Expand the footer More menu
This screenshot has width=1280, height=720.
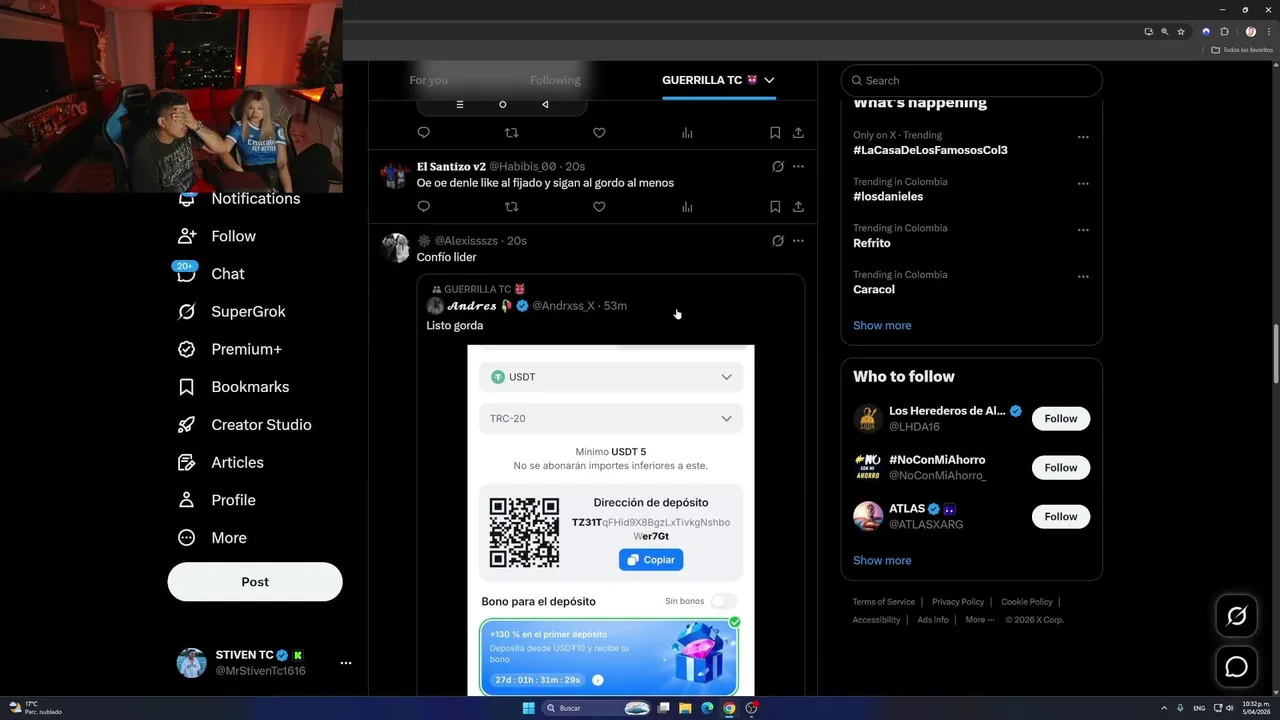click(980, 620)
